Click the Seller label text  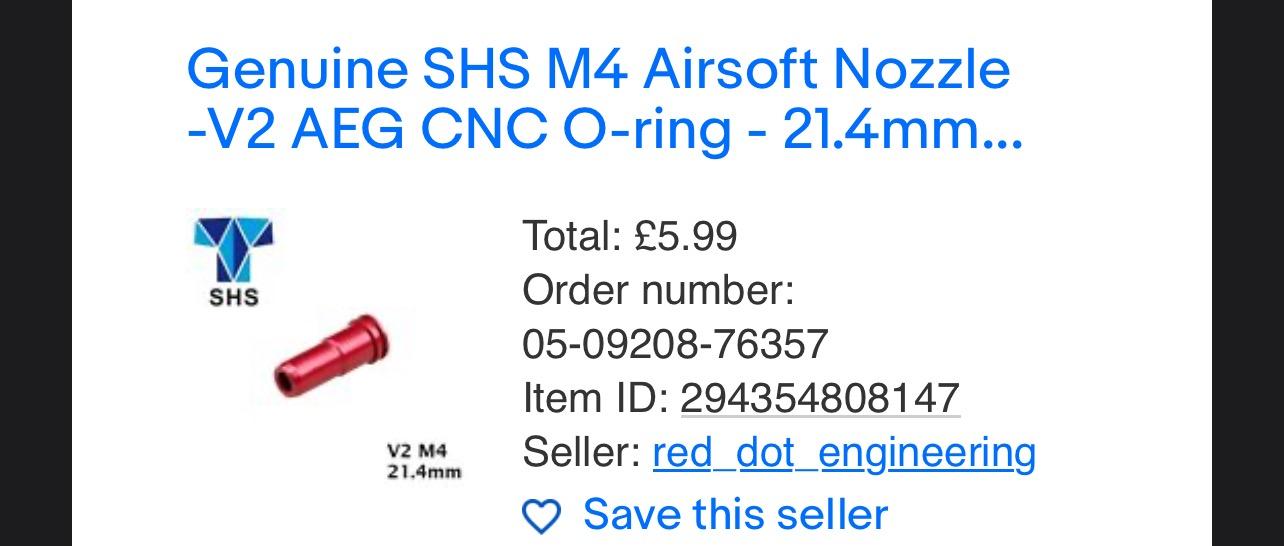581,453
